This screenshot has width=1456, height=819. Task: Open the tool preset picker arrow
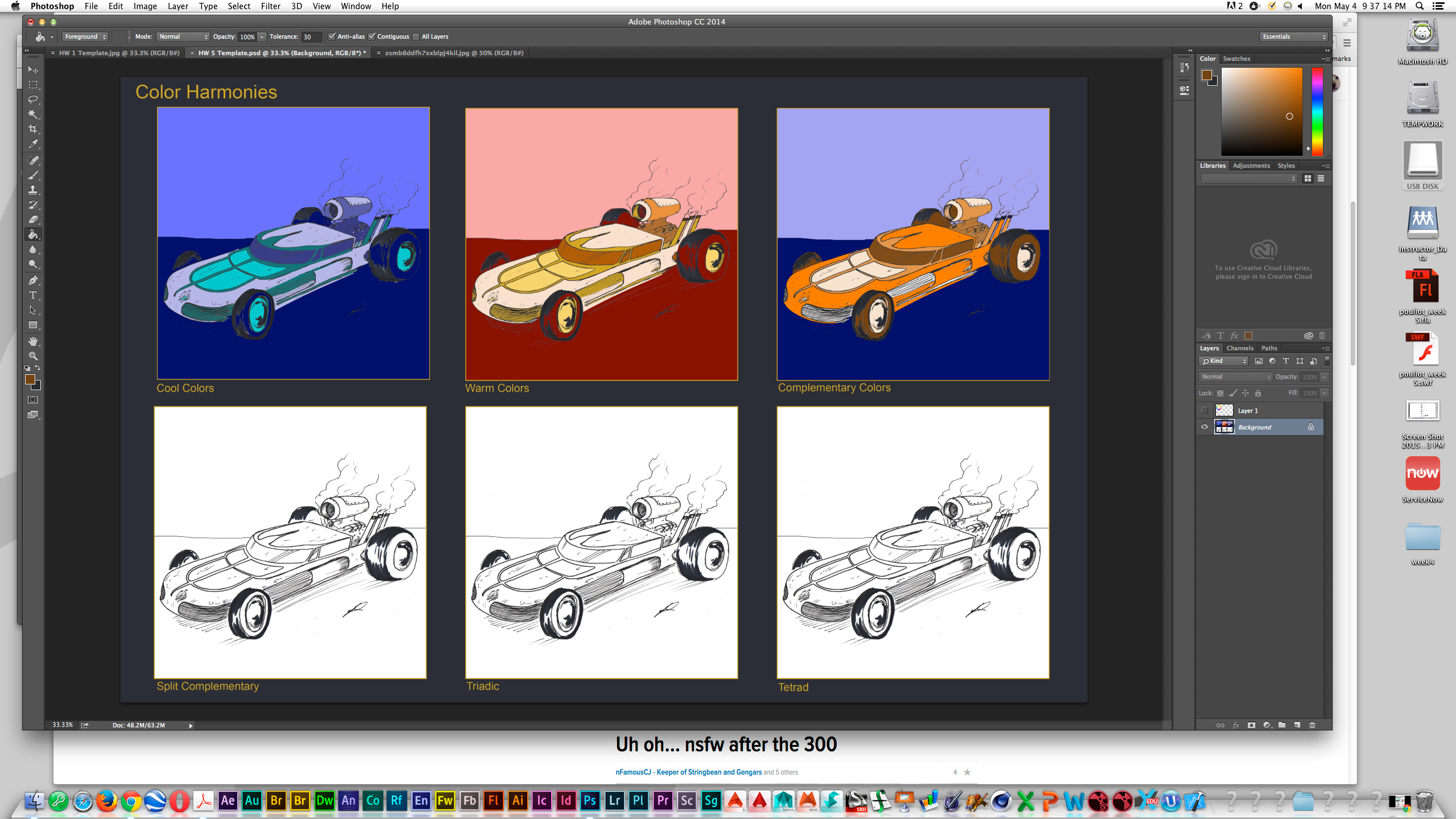click(52, 37)
